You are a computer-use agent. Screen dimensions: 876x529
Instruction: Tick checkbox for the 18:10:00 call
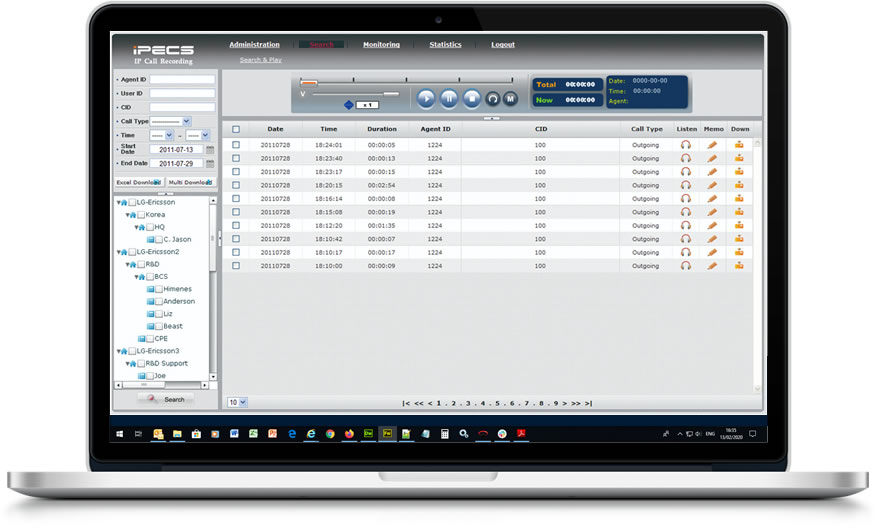click(x=236, y=266)
